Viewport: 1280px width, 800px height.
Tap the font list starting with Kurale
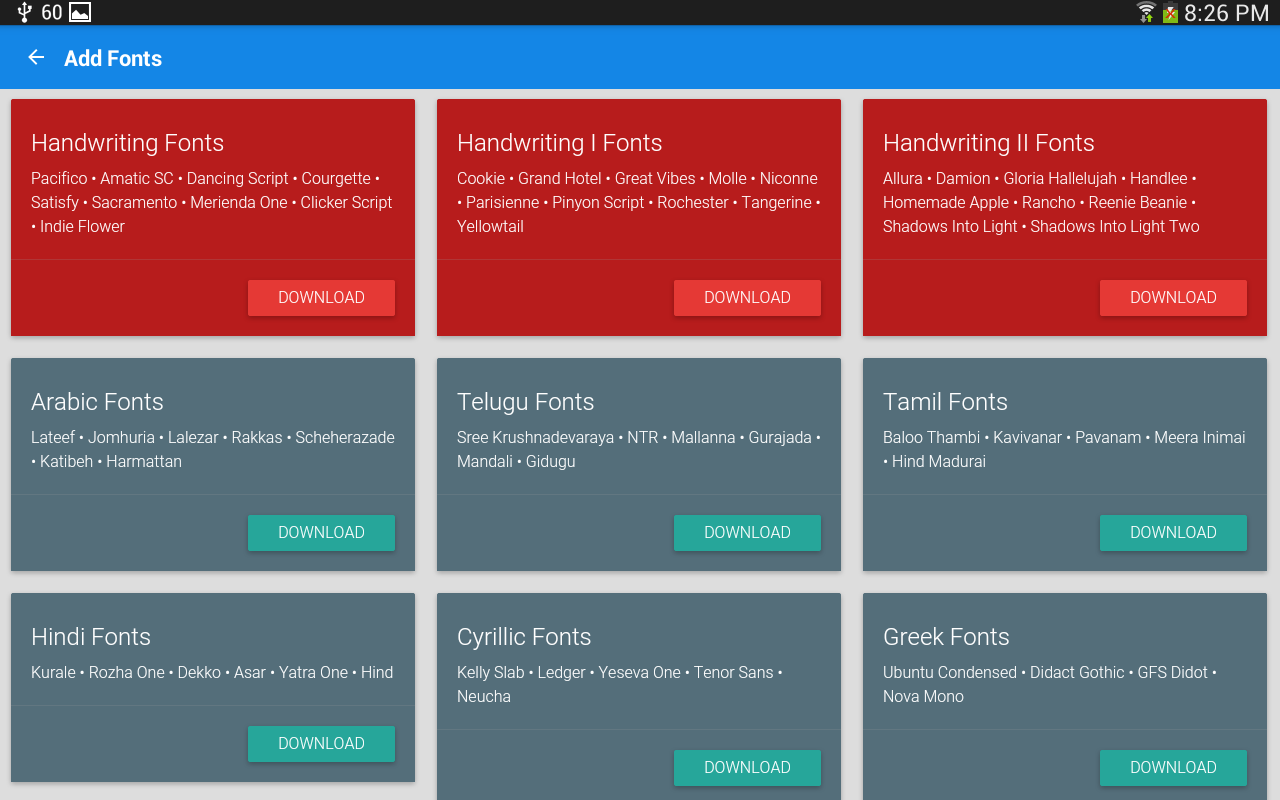[212, 672]
